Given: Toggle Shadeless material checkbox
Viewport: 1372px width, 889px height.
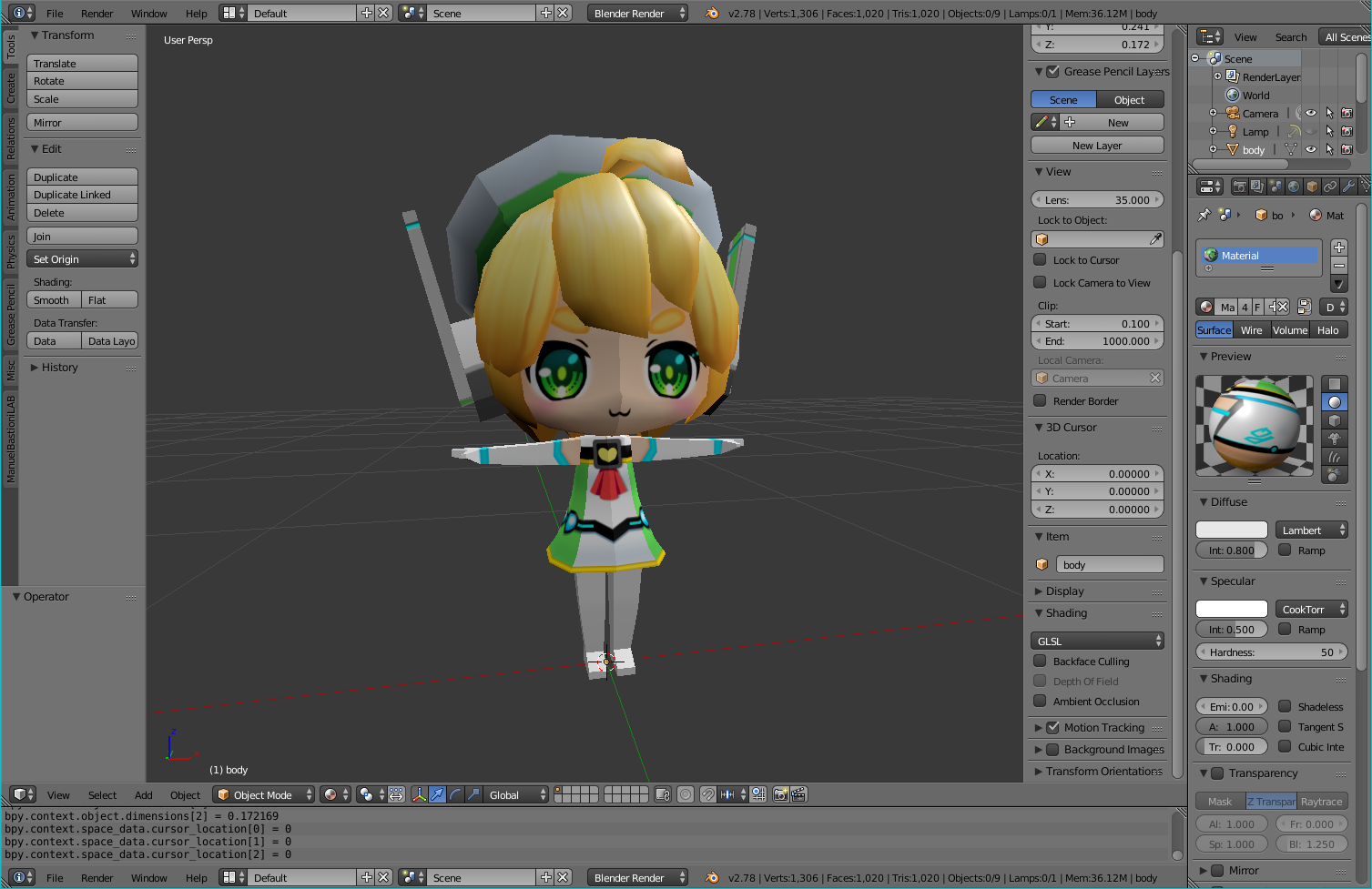Looking at the screenshot, I should pos(1285,706).
